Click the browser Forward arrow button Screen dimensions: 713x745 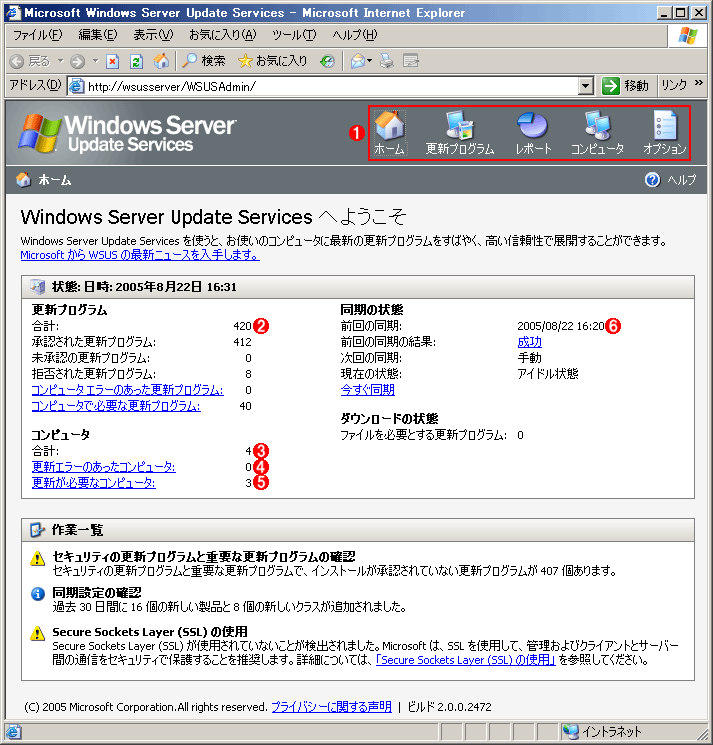(77, 61)
